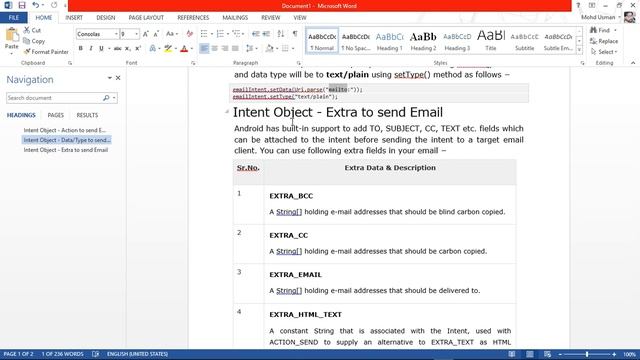Image resolution: width=640 pixels, height=360 pixels.
Task: Toggle italic formatting
Action: 91,49
